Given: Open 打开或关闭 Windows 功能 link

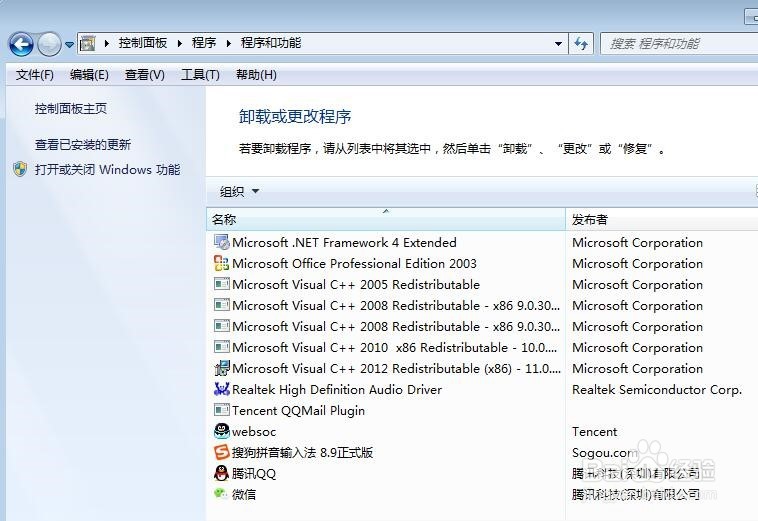Looking at the screenshot, I should pos(107,169).
